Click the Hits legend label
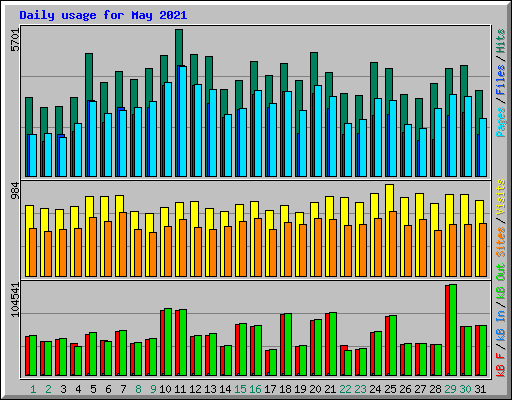Viewport: 512px width, 400px height. click(x=501, y=41)
